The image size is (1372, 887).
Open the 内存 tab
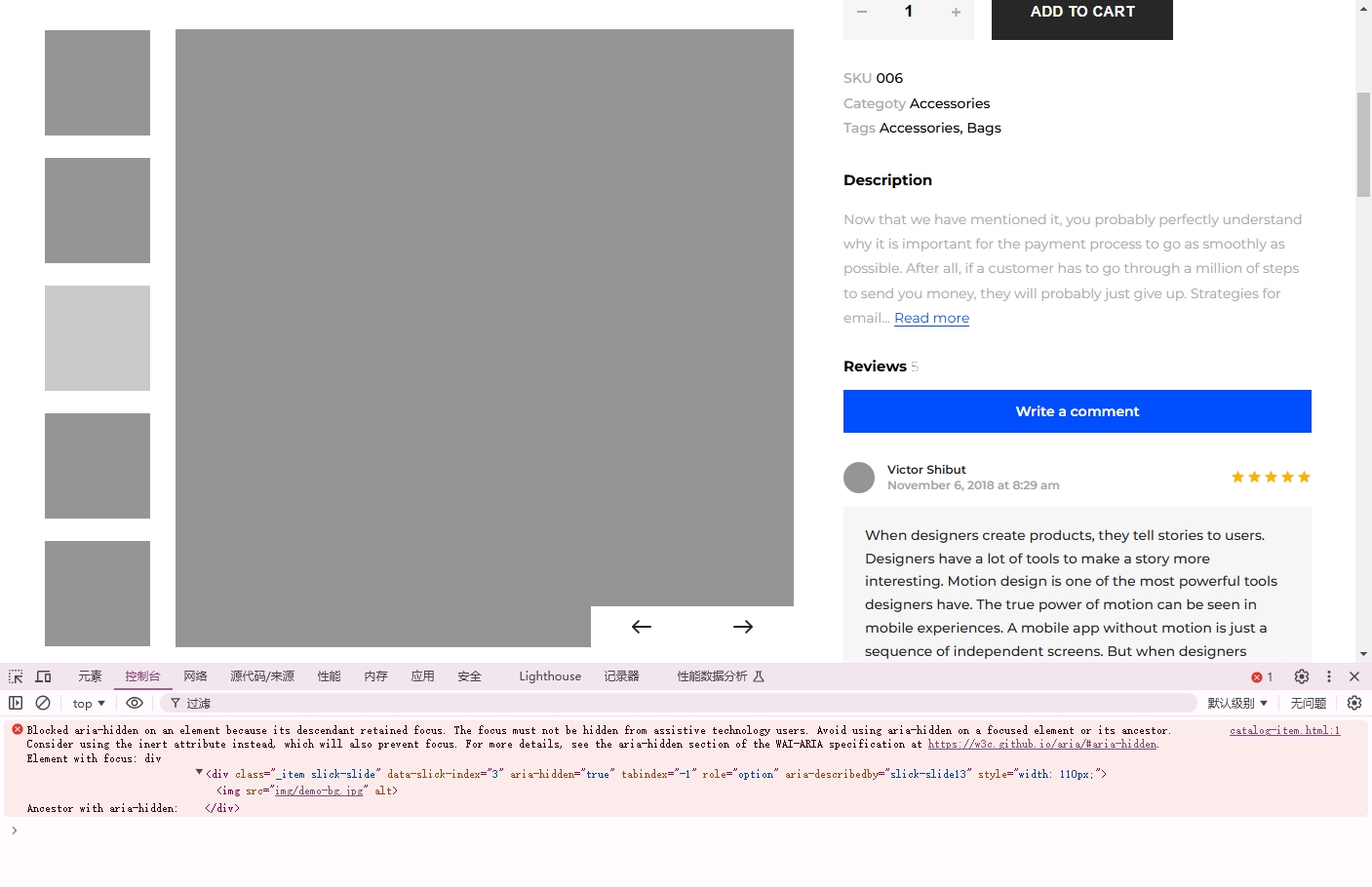[375, 676]
